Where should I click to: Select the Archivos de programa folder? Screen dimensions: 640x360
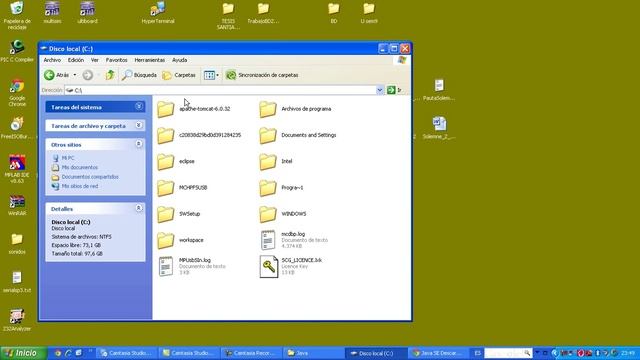tap(295, 109)
